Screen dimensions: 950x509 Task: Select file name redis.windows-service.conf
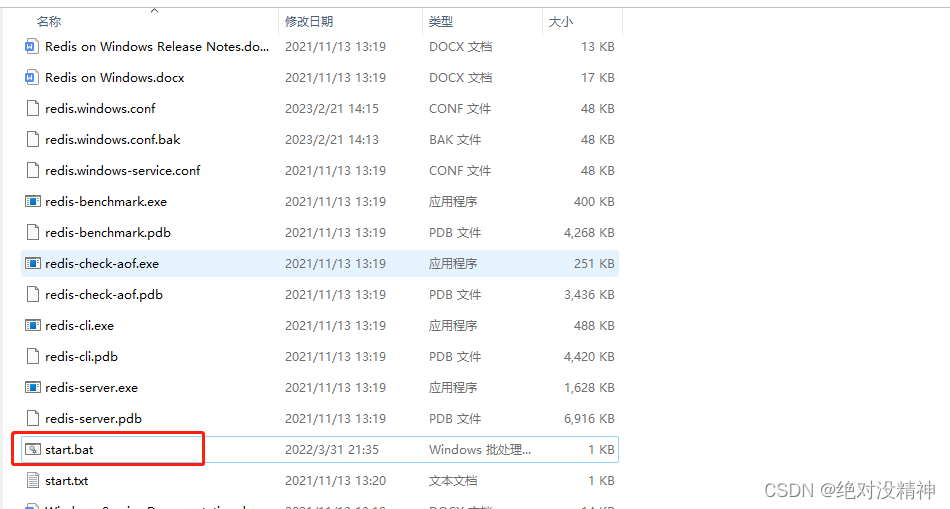[x=122, y=170]
